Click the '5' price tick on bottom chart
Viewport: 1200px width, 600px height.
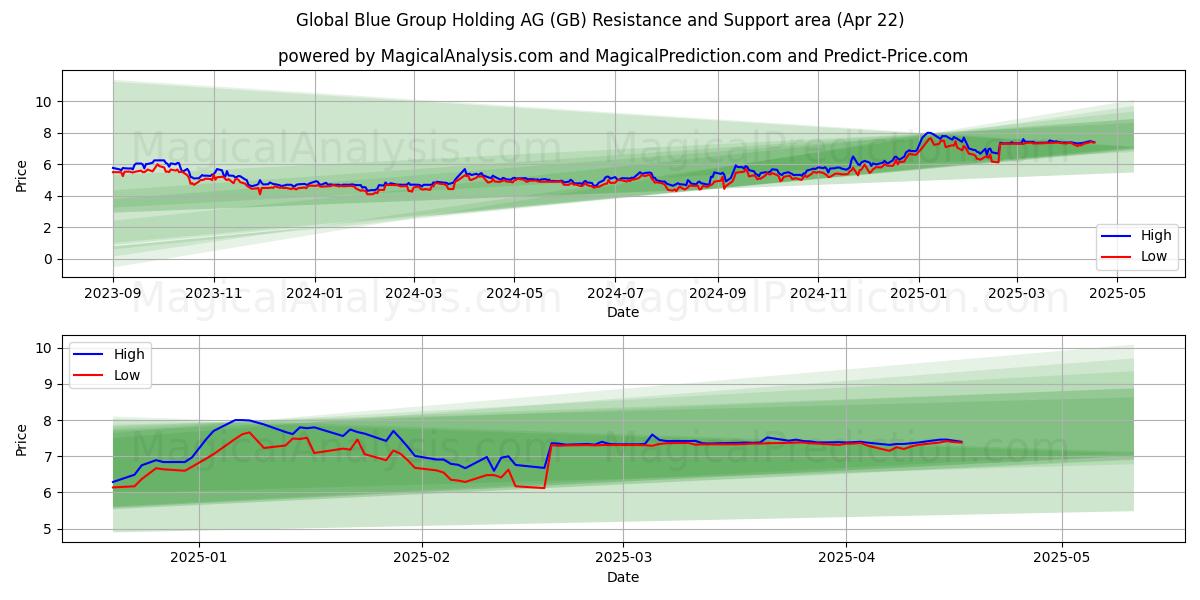49,529
